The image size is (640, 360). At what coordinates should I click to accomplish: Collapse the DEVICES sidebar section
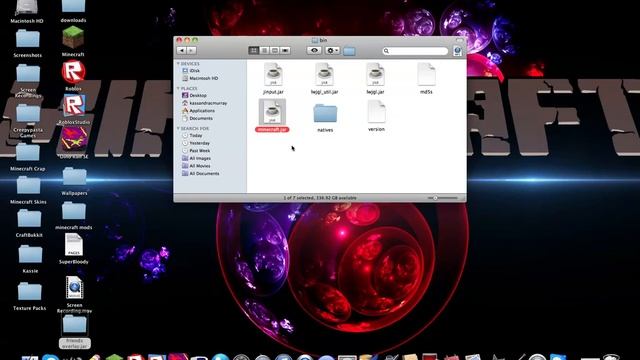pos(178,64)
